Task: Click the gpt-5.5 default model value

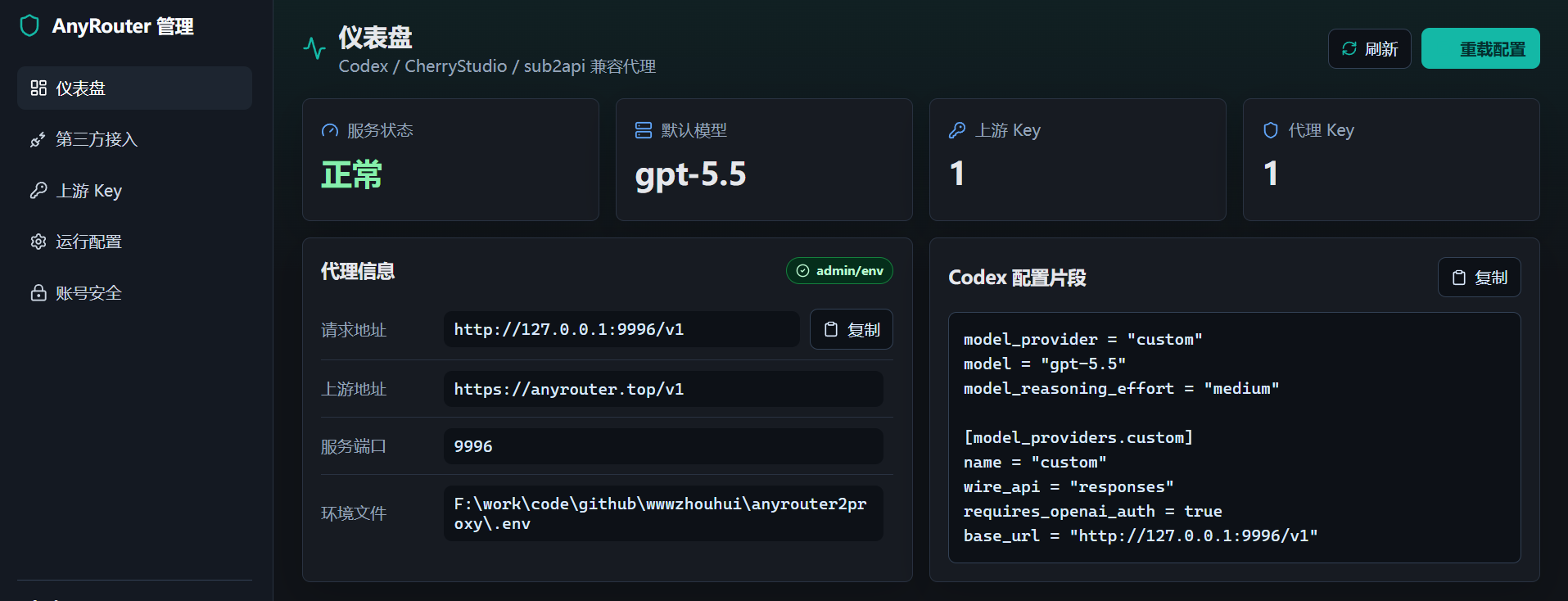Action: 690,174
